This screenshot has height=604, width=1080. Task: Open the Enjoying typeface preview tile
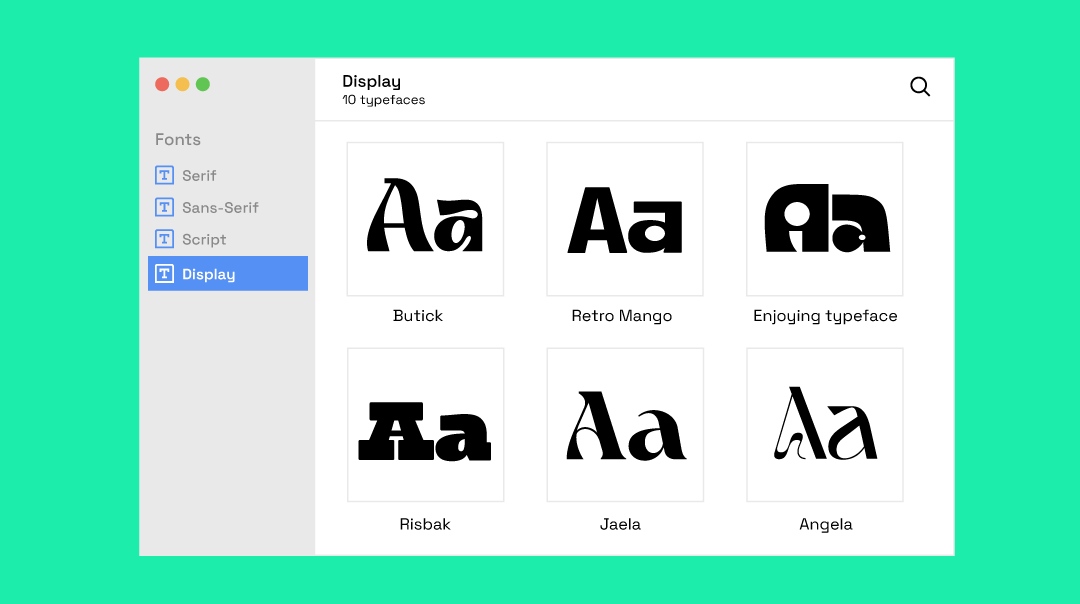click(825, 219)
